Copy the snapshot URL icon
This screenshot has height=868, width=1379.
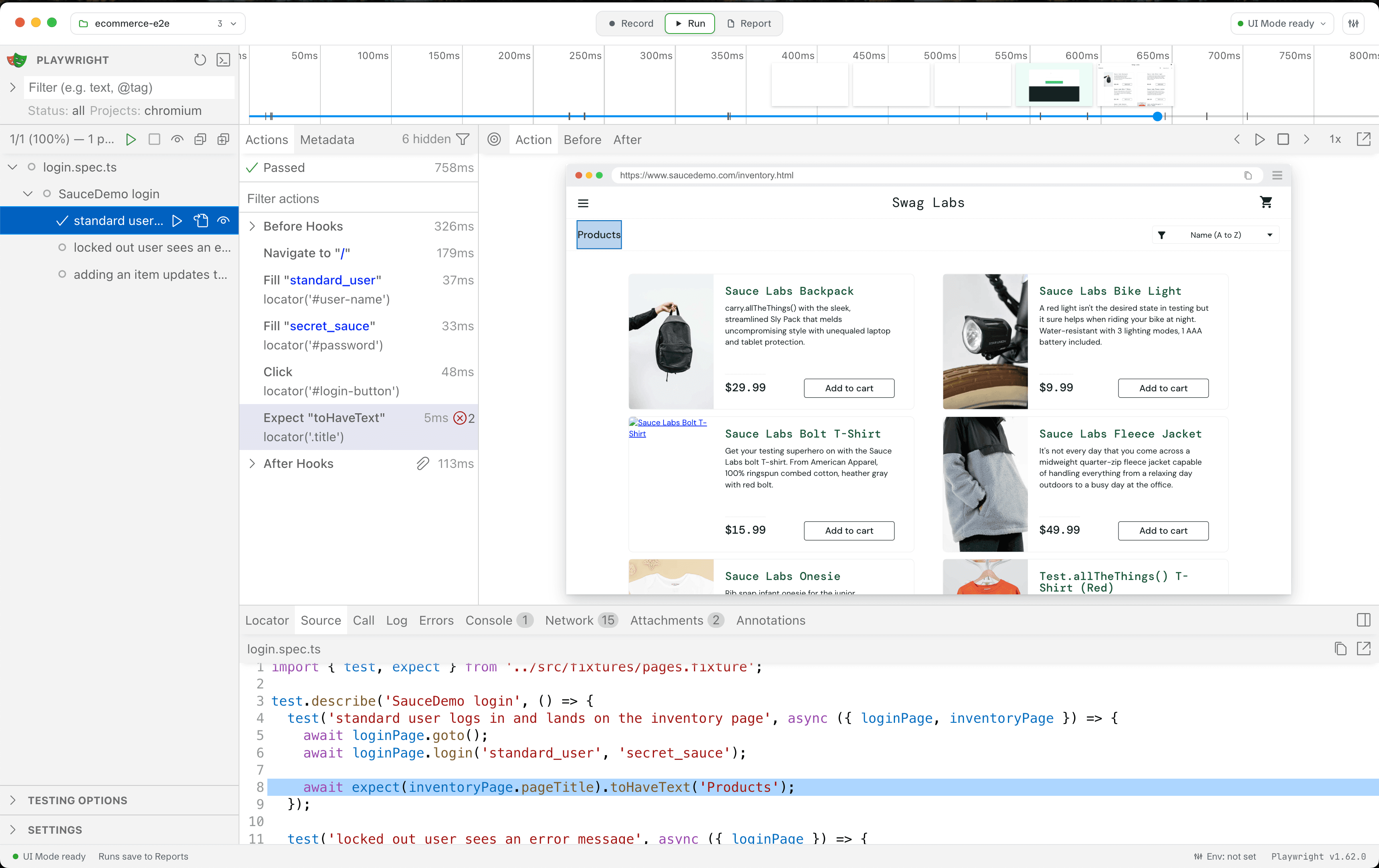point(1248,175)
